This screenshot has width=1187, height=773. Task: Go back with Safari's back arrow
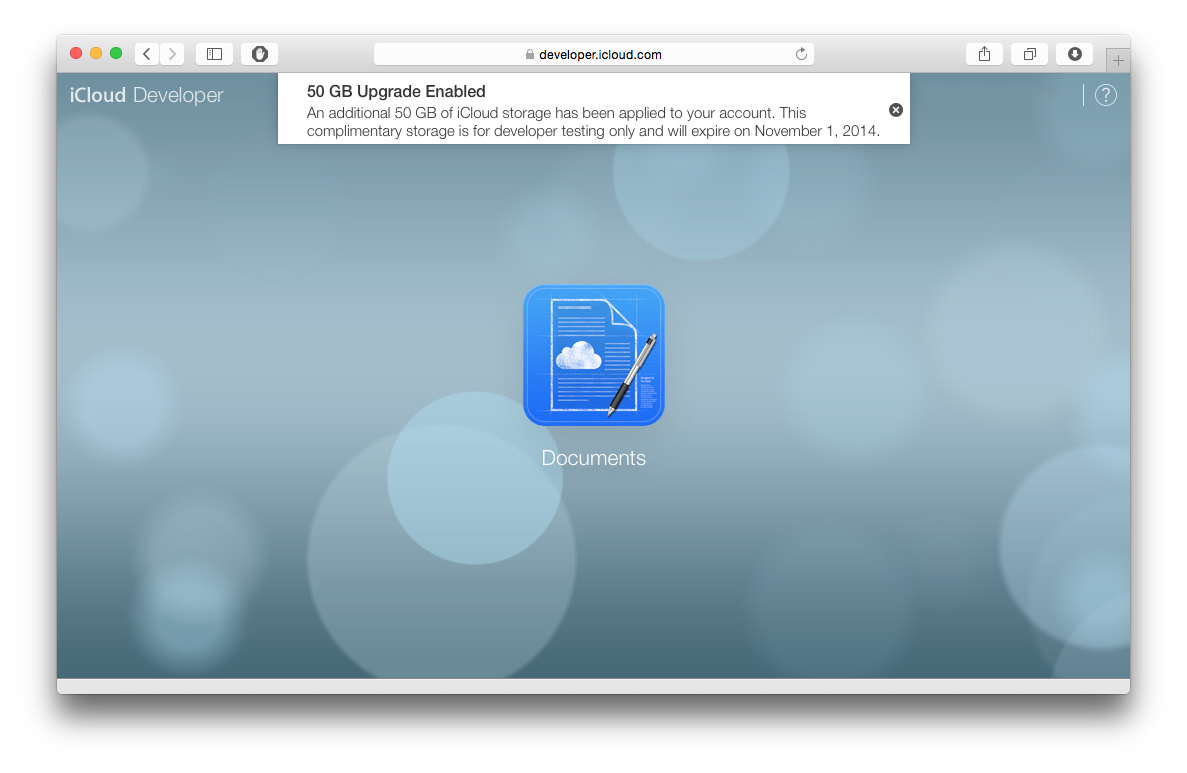coord(147,54)
